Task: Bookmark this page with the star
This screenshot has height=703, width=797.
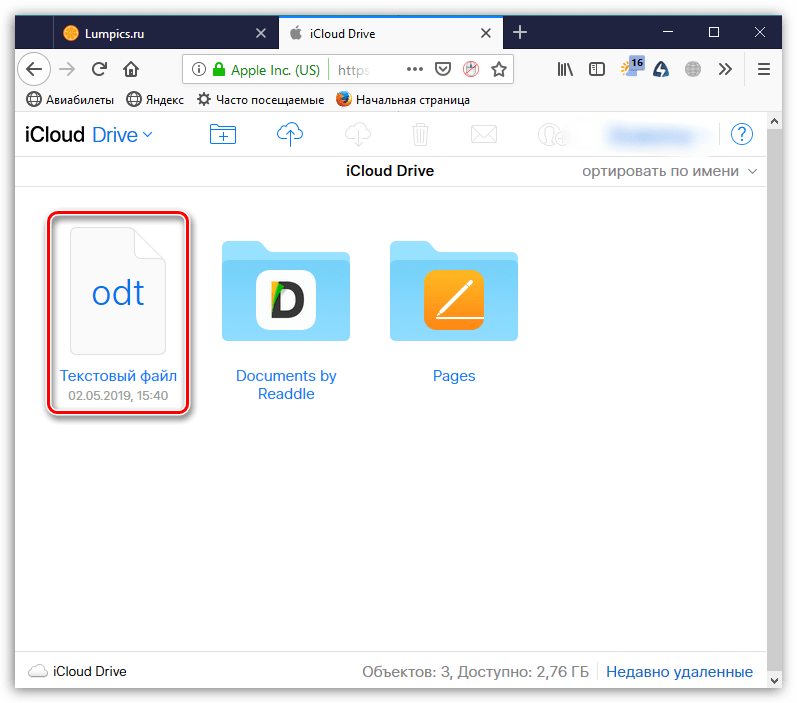Action: click(x=499, y=69)
